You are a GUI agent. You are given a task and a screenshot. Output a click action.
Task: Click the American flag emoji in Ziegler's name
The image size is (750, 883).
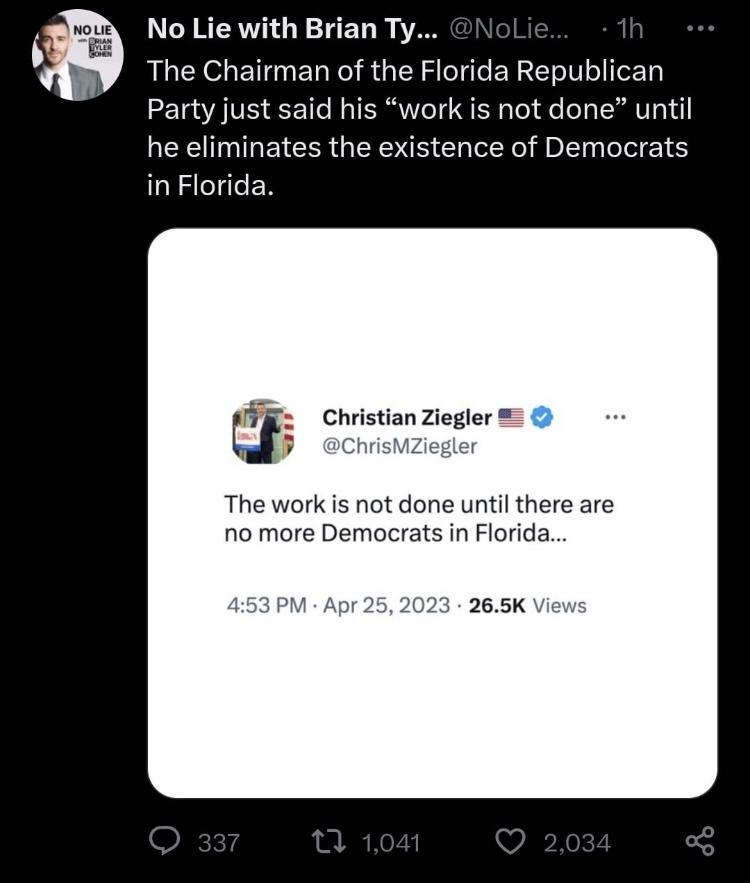click(x=510, y=417)
